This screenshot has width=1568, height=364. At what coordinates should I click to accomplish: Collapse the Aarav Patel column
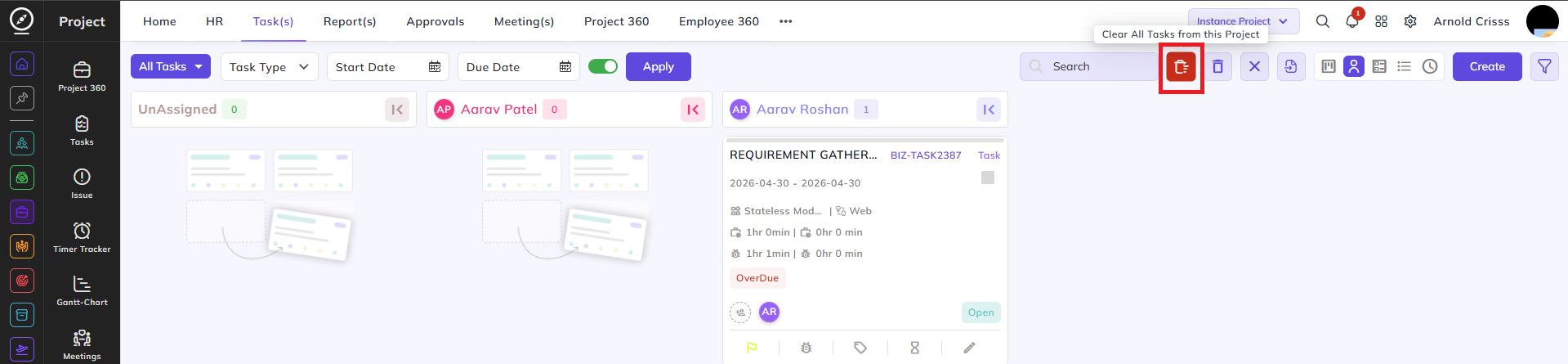(693, 110)
